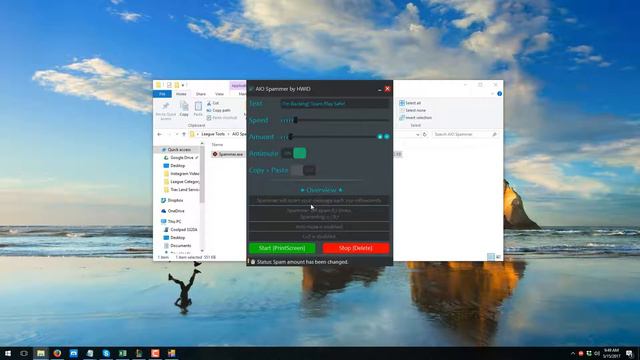Open Skype from the taskbar
Viewport: 640px width, 360px height.
tap(106, 353)
